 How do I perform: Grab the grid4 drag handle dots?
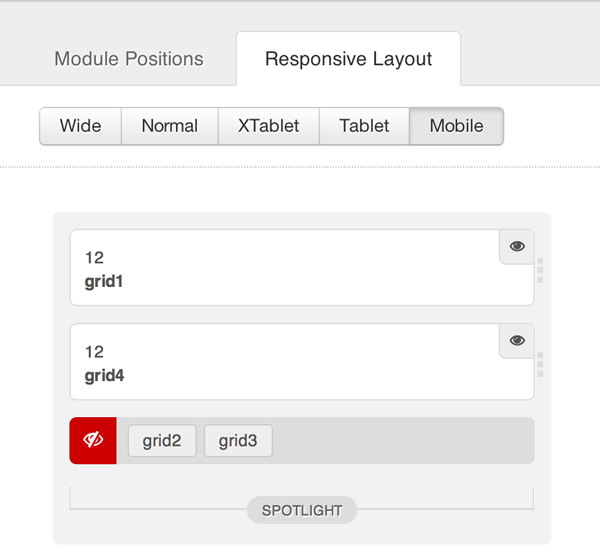tap(540, 364)
